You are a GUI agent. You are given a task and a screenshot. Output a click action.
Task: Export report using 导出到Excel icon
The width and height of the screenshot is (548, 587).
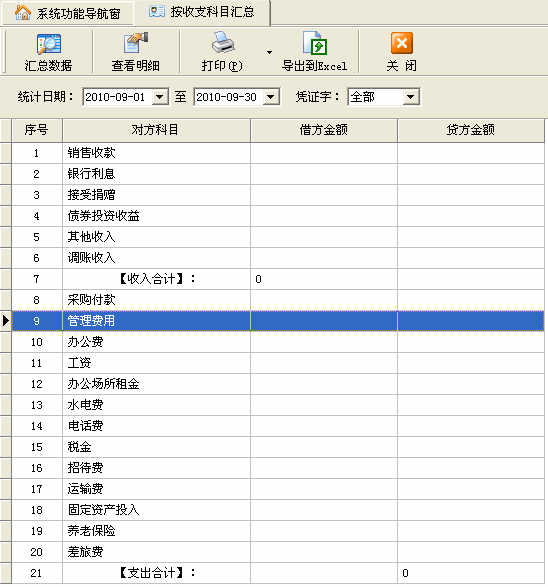pos(315,43)
